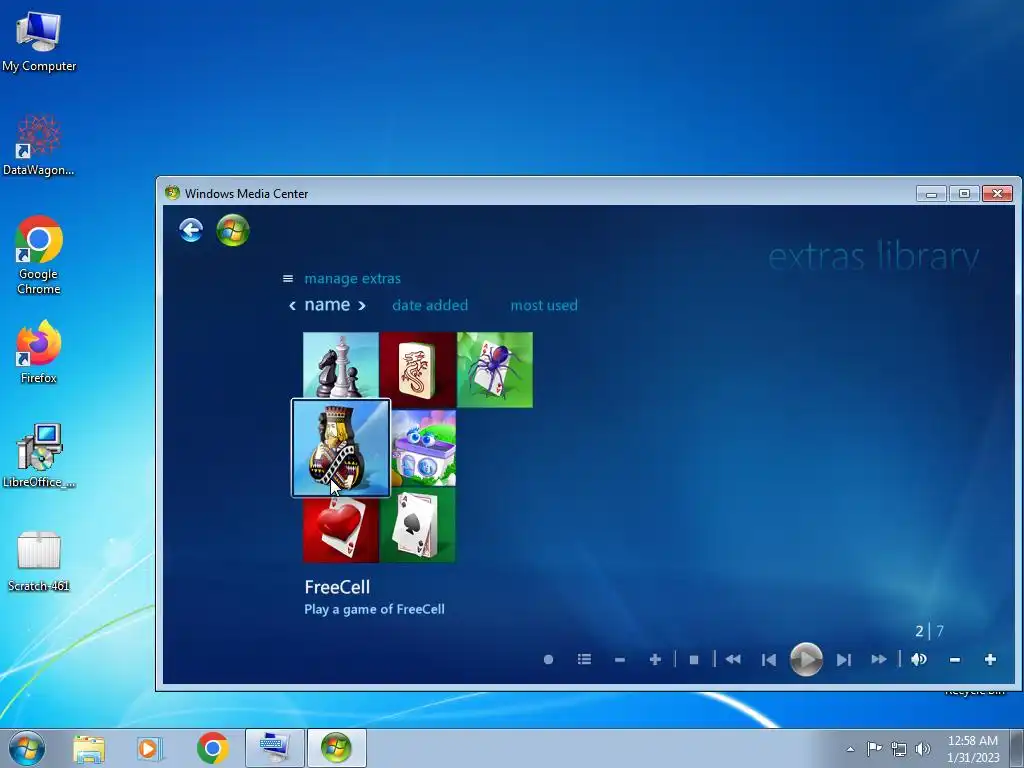Viewport: 1024px width, 768px height.
Task: Open the guide list icon in transport bar
Action: tap(584, 660)
